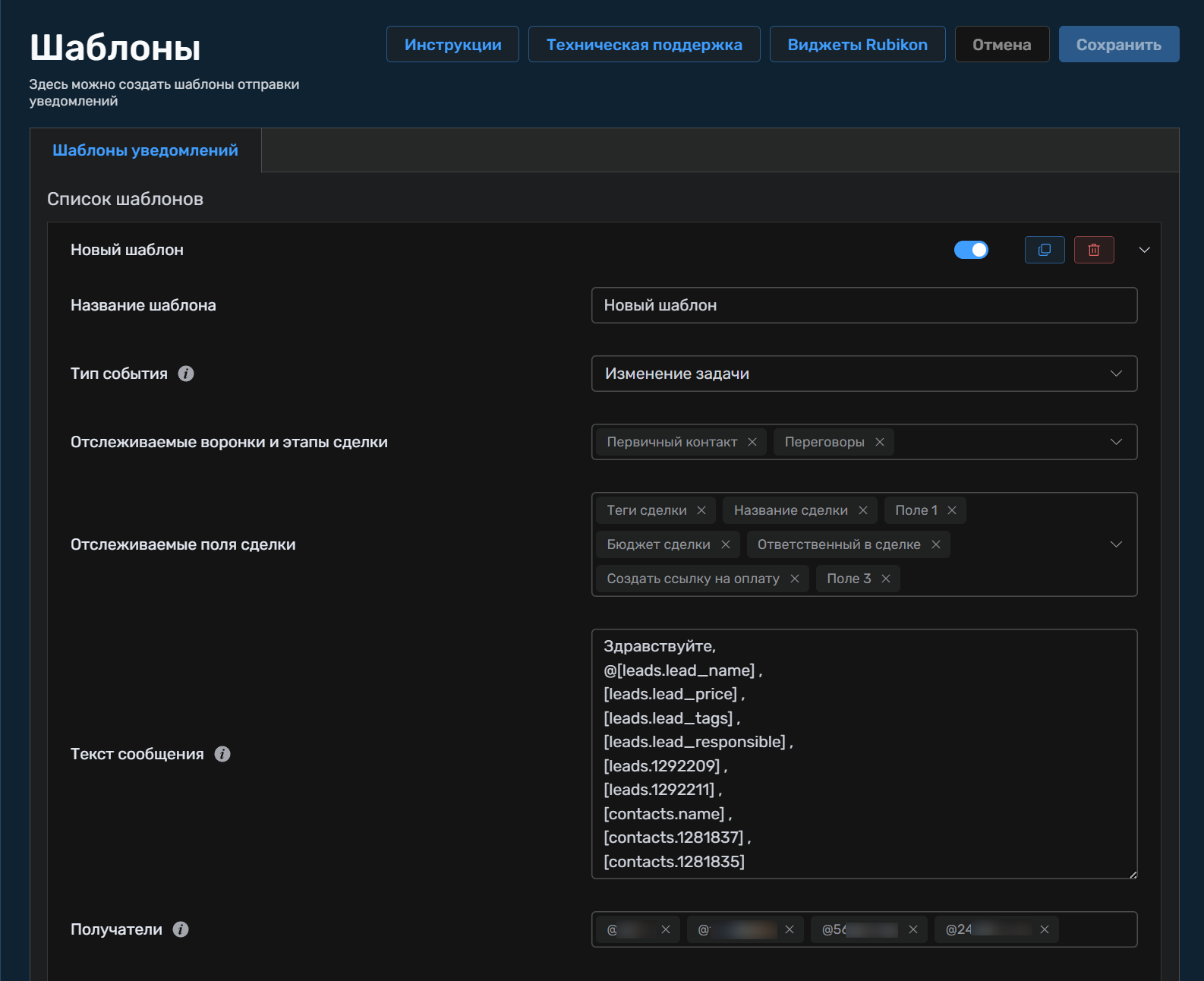
Task: Click the Список шаблонов heading
Action: (x=125, y=199)
